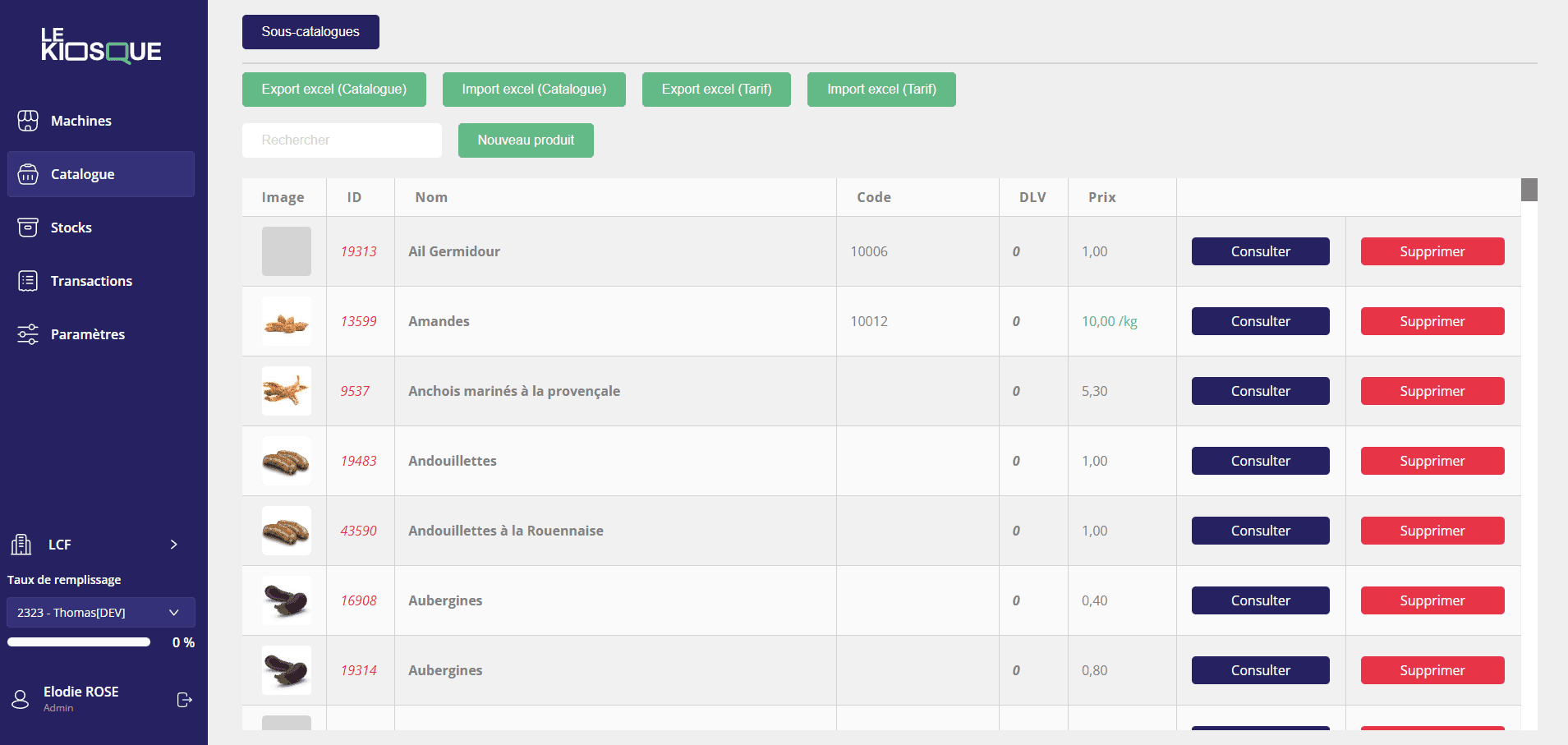Open Machines in the sidebar
The image size is (1568, 745).
[x=101, y=121]
